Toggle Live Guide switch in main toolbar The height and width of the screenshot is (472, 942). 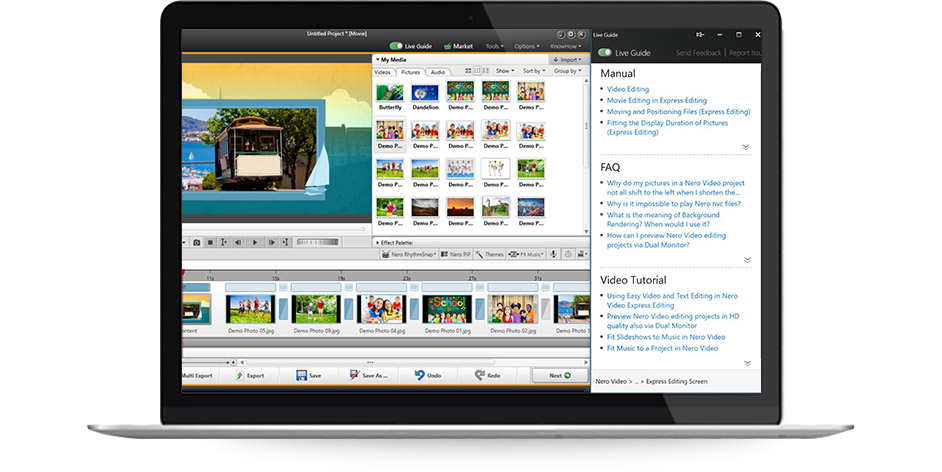(396, 46)
